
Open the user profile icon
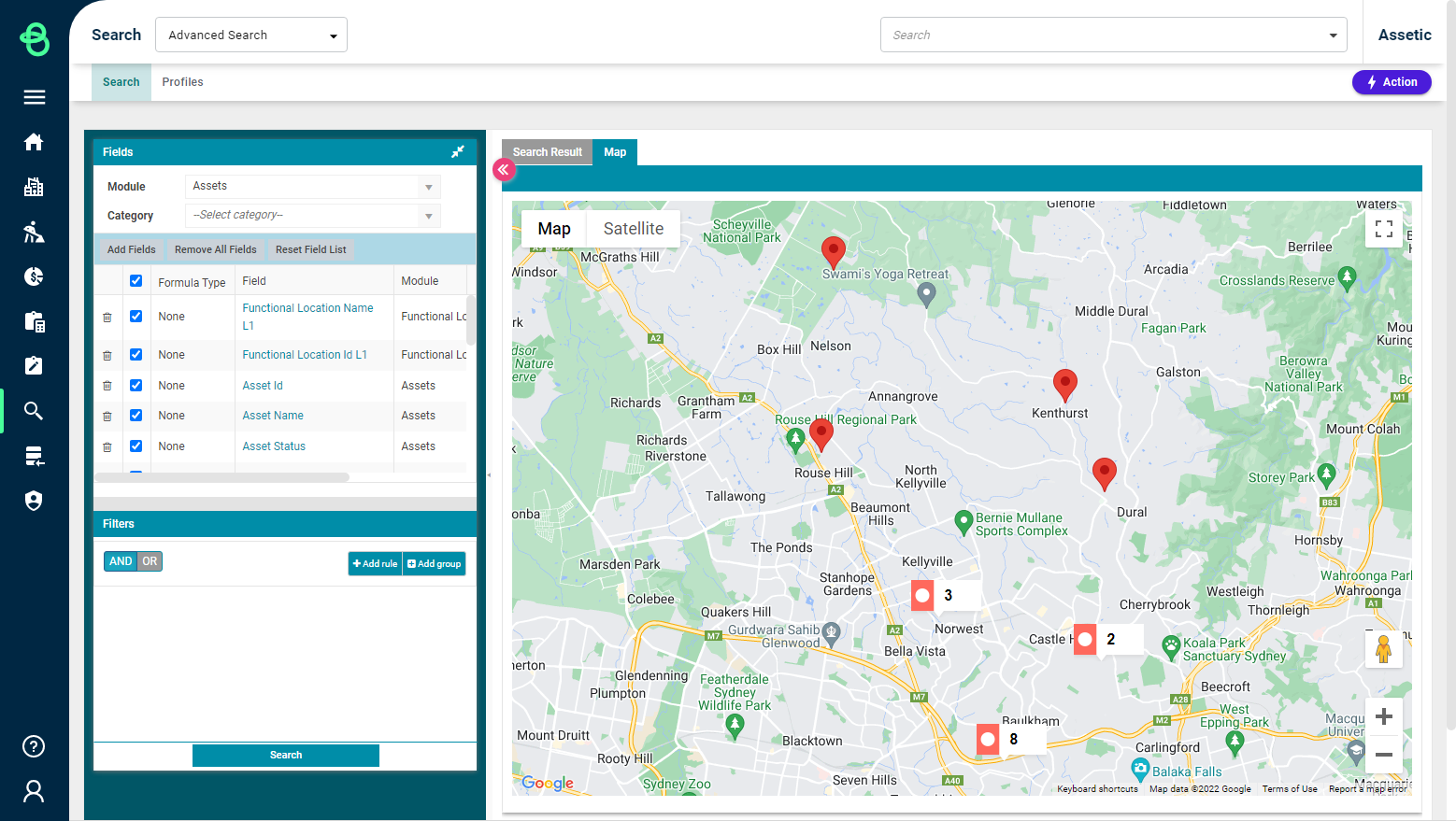coord(34,791)
